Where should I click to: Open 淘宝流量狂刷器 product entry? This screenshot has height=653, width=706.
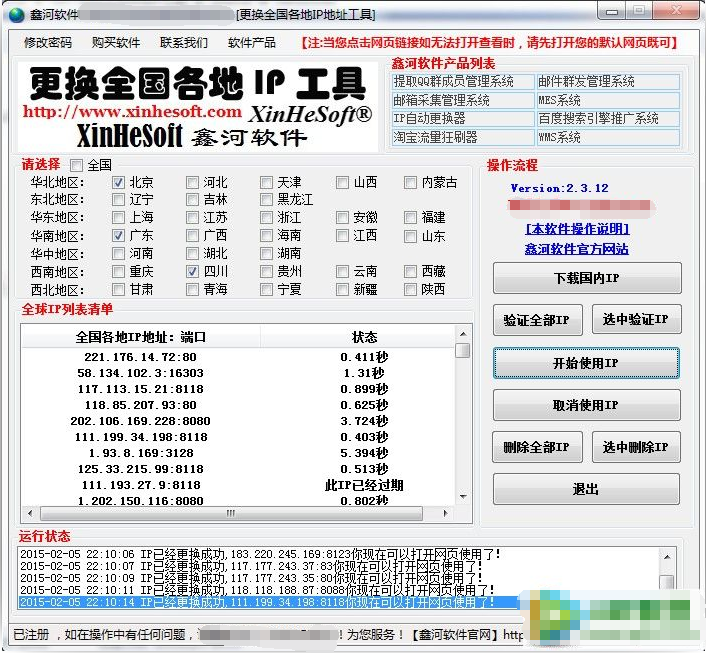click(463, 137)
